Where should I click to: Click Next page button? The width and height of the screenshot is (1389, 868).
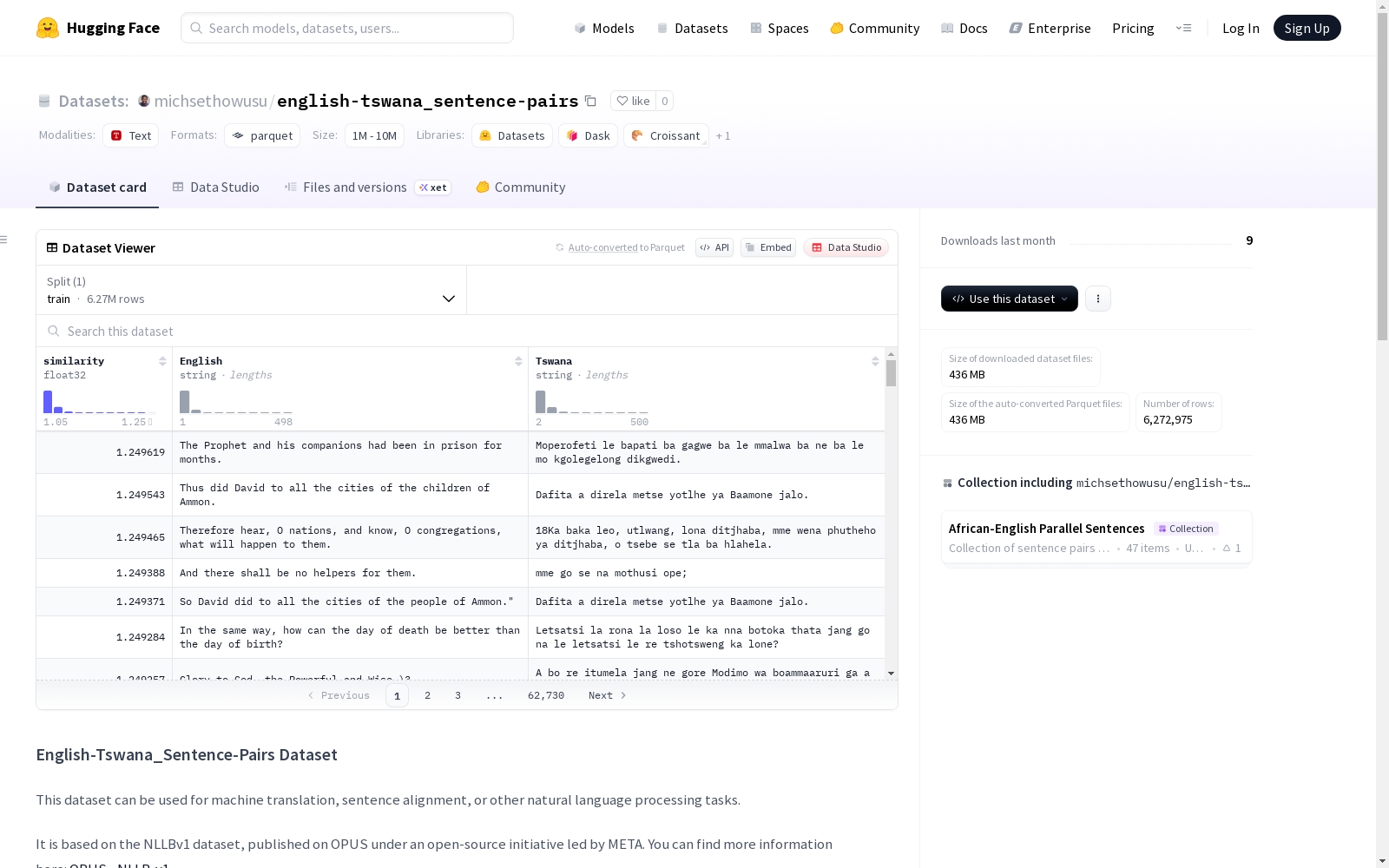[x=607, y=695]
